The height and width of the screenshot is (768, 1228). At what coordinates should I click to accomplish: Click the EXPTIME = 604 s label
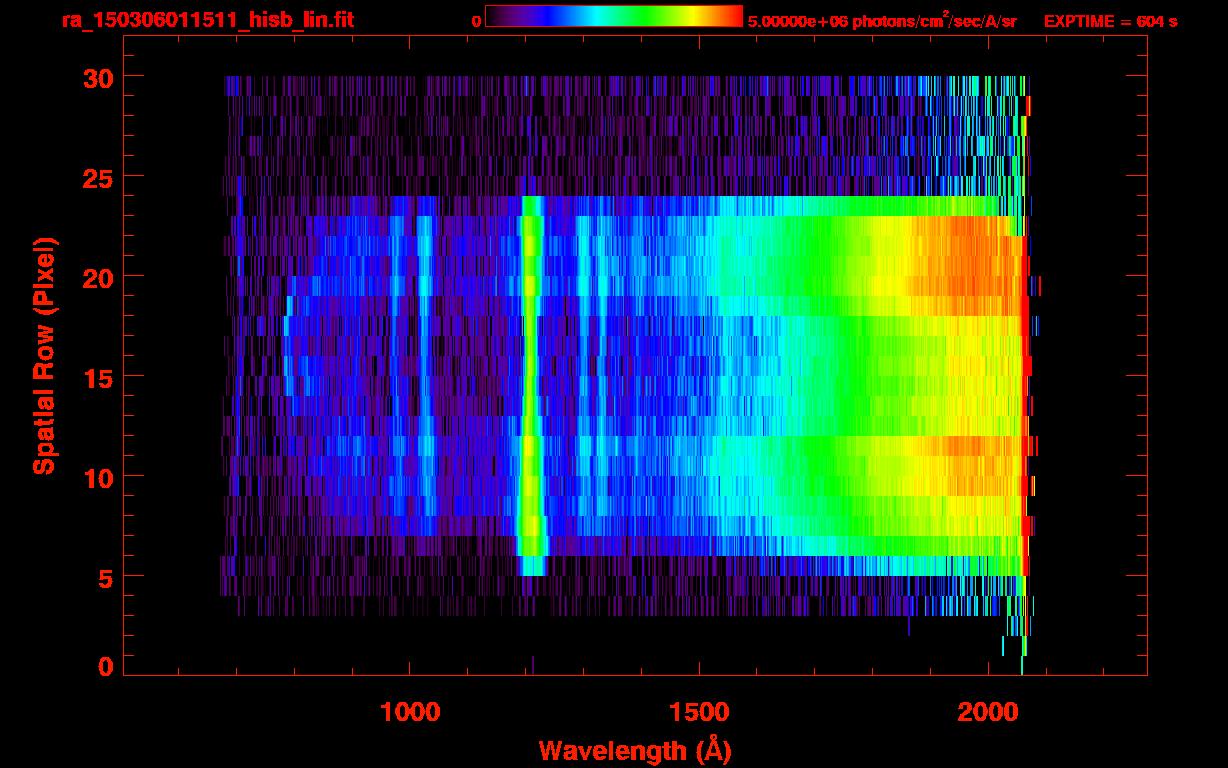(1110, 21)
